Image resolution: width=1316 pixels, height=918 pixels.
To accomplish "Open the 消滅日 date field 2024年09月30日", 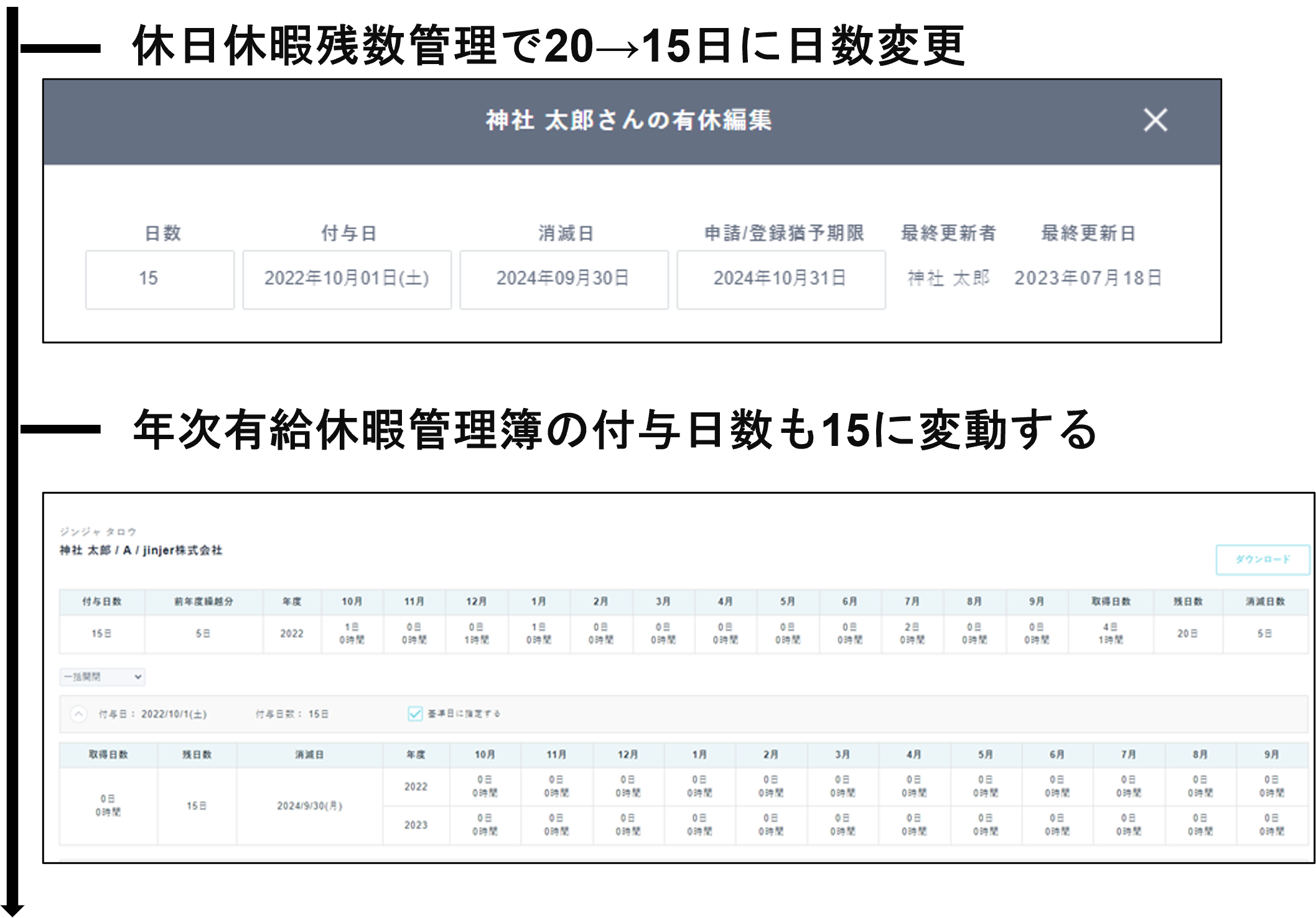I will tap(564, 279).
